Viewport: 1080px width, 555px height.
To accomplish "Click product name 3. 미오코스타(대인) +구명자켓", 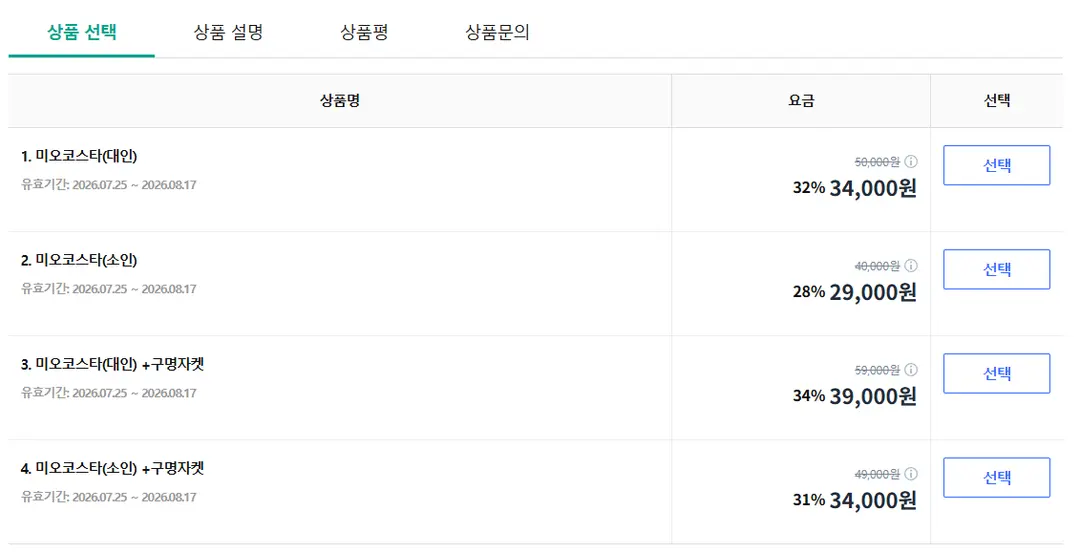I will pyautogui.click(x=112, y=364).
